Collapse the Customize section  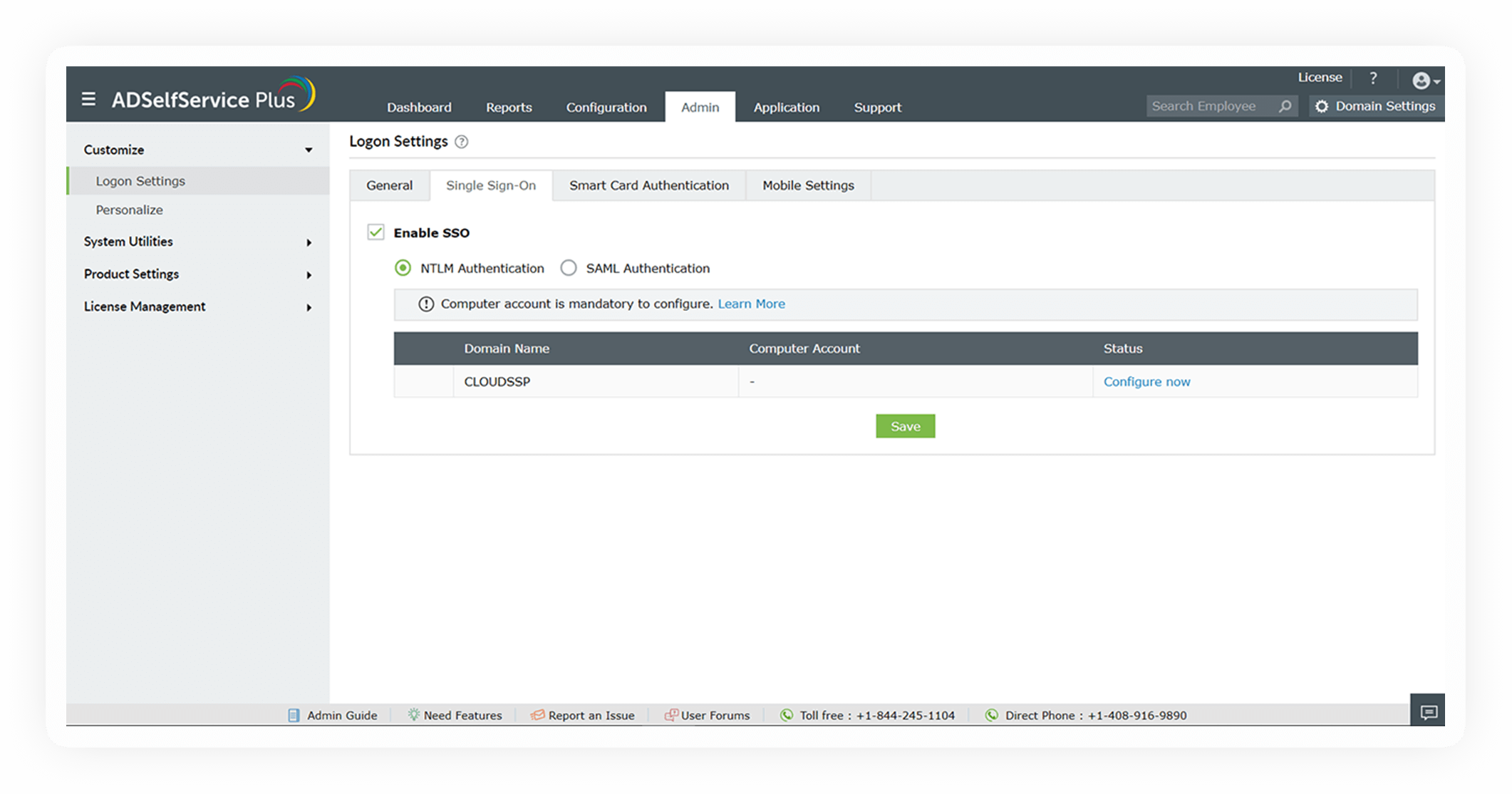[x=309, y=150]
